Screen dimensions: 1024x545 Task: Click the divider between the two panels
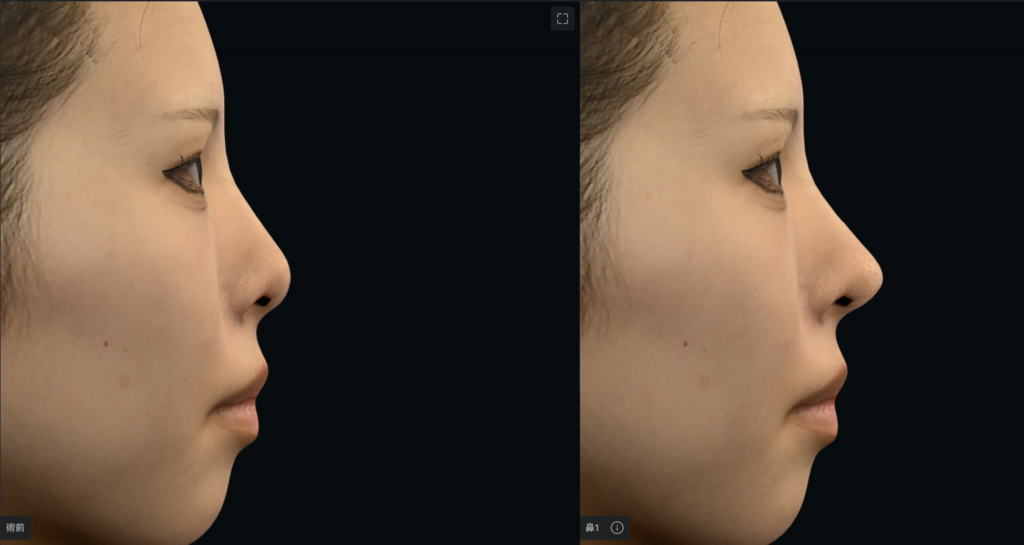tap(578, 272)
